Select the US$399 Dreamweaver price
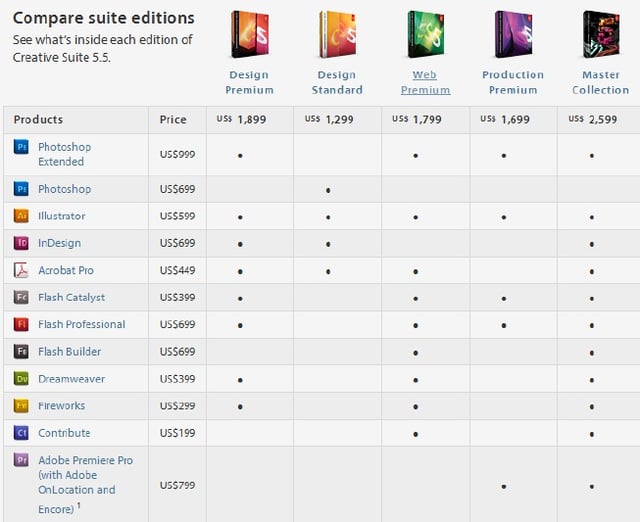 coord(178,379)
